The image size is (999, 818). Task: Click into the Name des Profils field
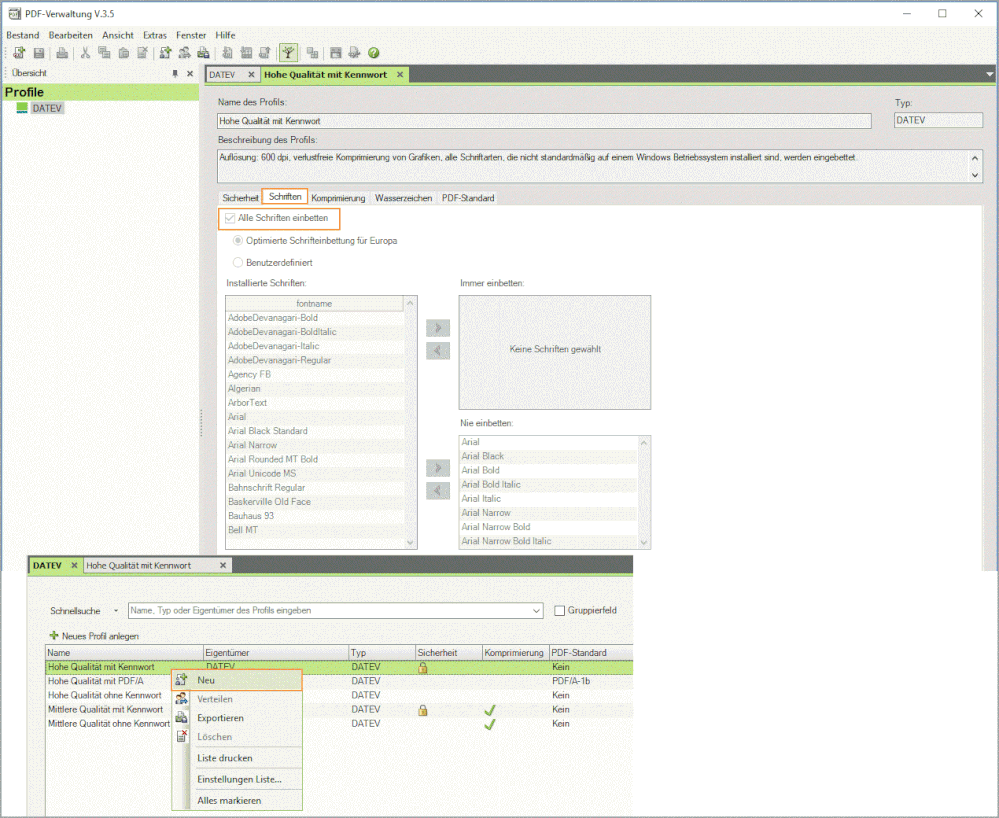click(x=544, y=121)
